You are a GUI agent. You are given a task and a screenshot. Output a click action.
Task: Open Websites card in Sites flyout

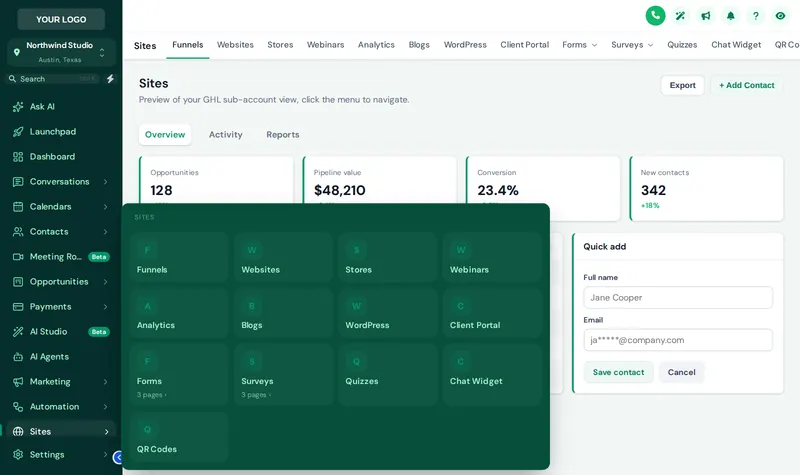coord(283,257)
